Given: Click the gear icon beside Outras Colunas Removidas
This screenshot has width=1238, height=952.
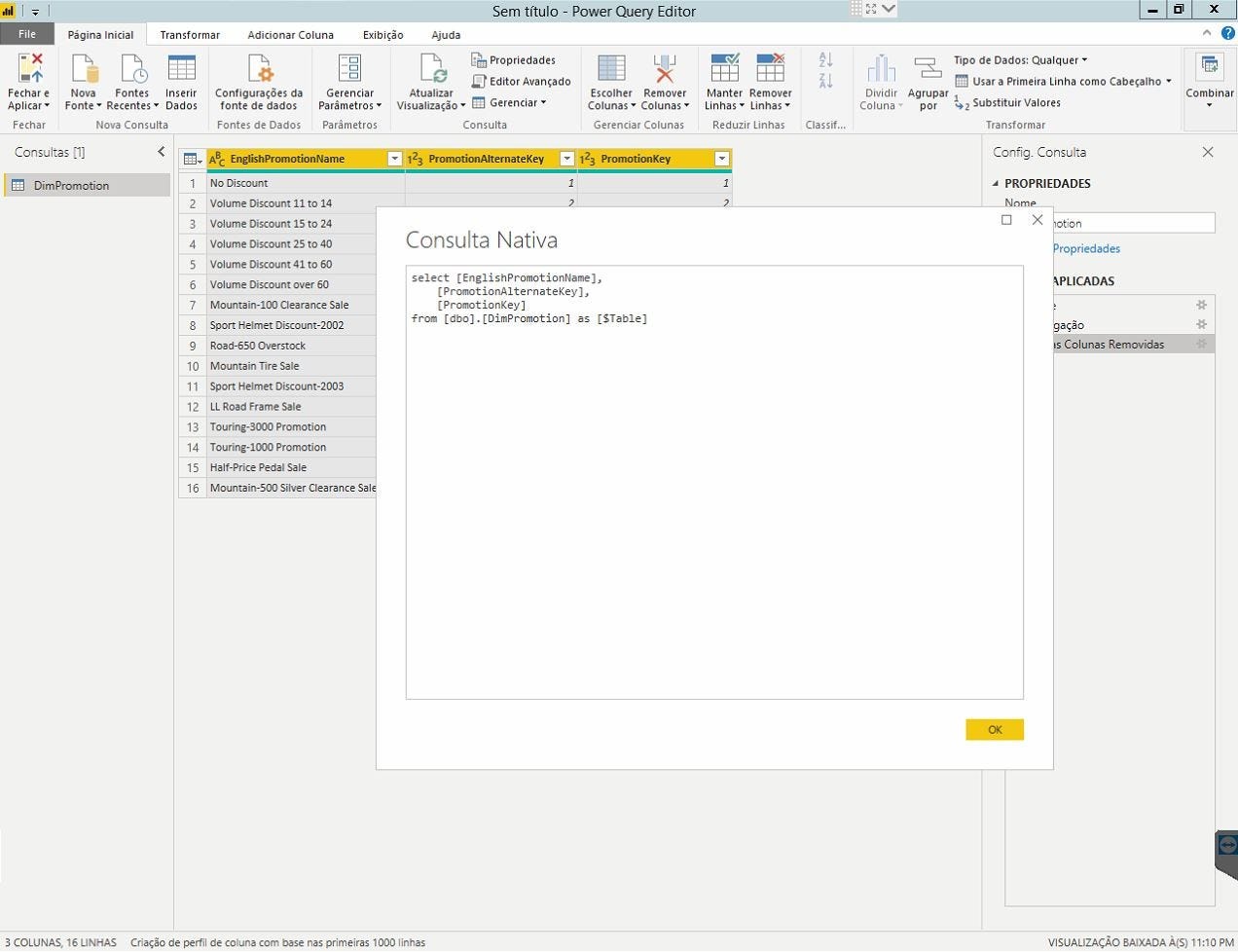Looking at the screenshot, I should (x=1202, y=344).
